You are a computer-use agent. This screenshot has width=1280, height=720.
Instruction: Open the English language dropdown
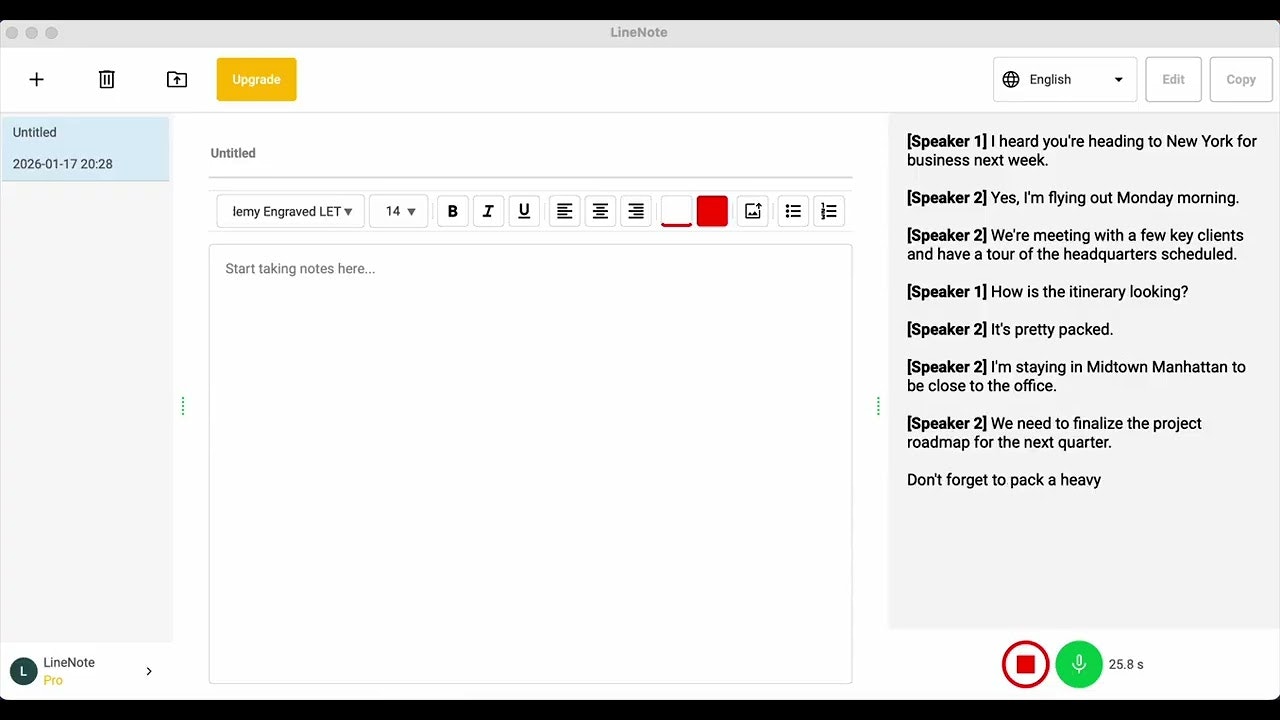click(x=1064, y=79)
